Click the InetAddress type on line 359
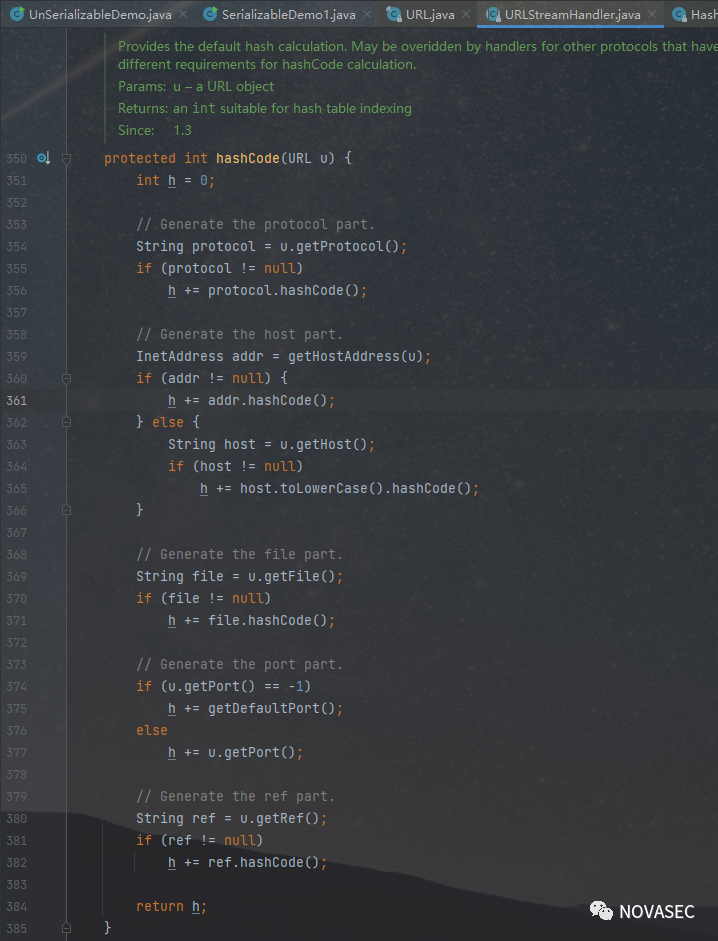The height and width of the screenshot is (941, 718). [x=180, y=356]
